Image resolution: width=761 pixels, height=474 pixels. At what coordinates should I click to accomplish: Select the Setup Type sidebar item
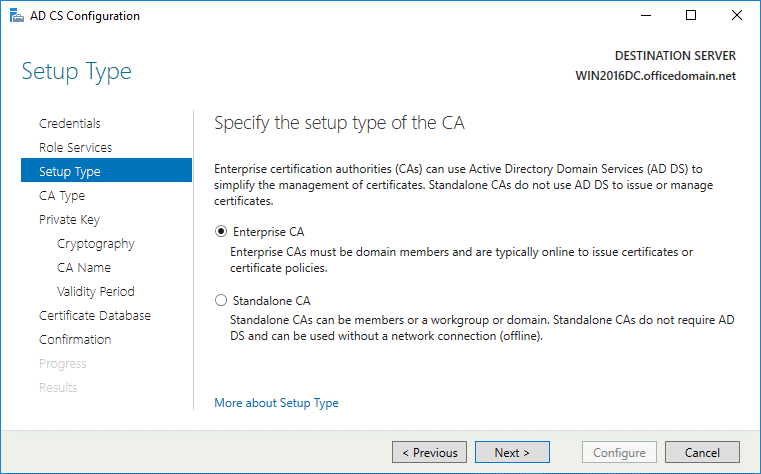(x=69, y=171)
